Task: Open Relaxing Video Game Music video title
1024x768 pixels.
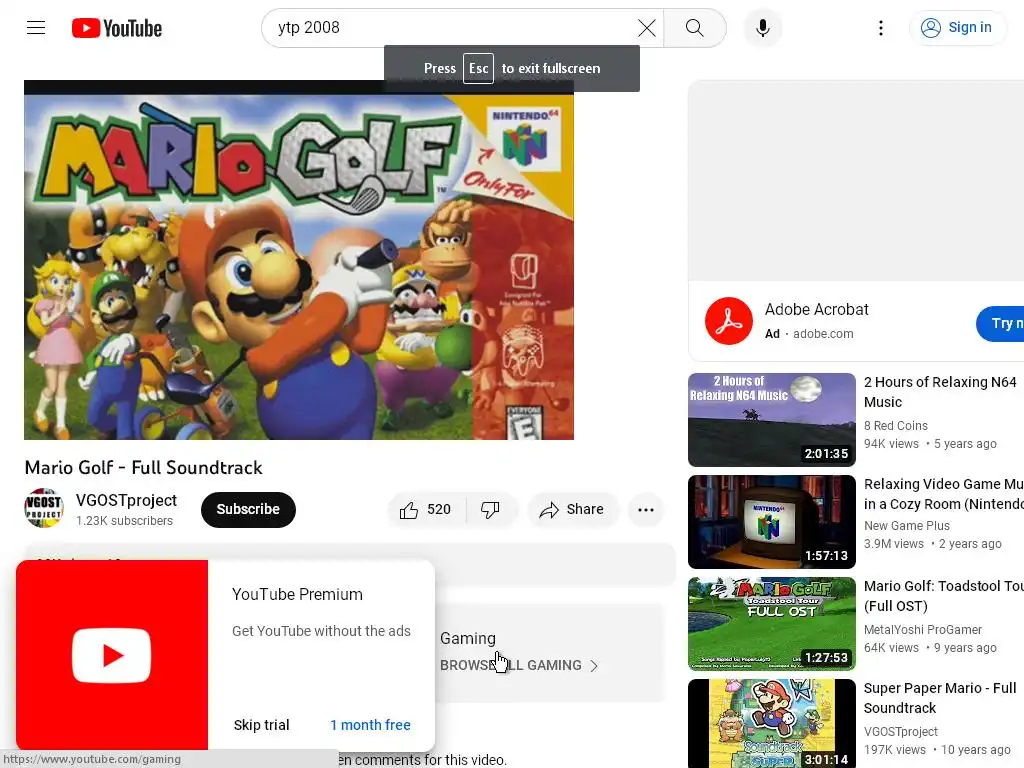Action: pyautogui.click(x=944, y=494)
